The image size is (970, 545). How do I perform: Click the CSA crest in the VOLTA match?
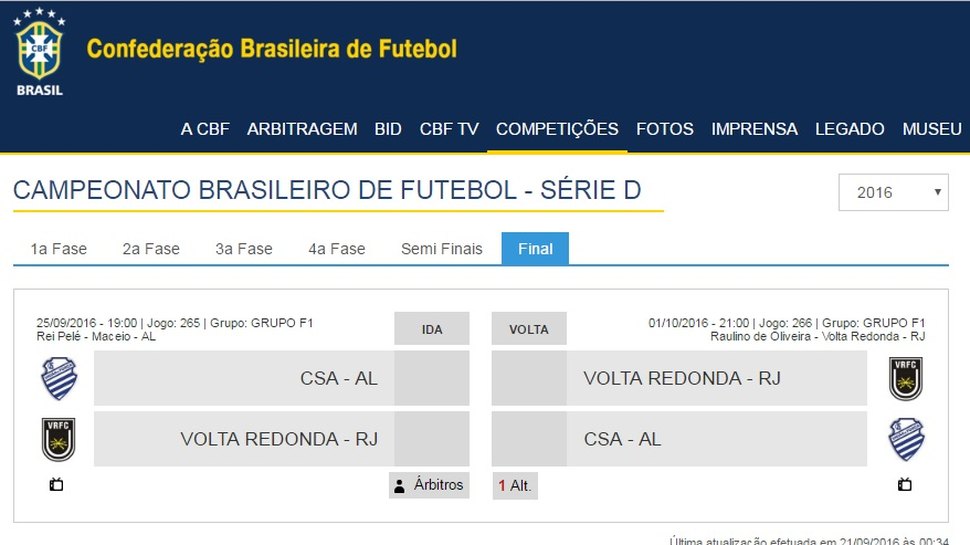tap(906, 439)
